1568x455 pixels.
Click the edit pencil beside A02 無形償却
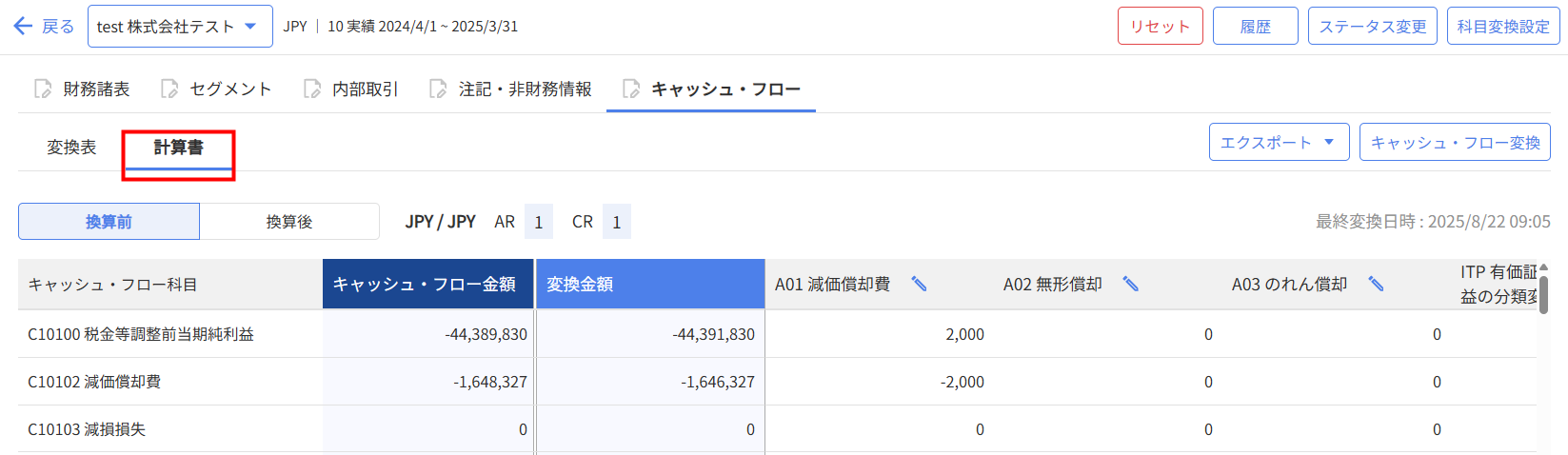pyautogui.click(x=1130, y=284)
